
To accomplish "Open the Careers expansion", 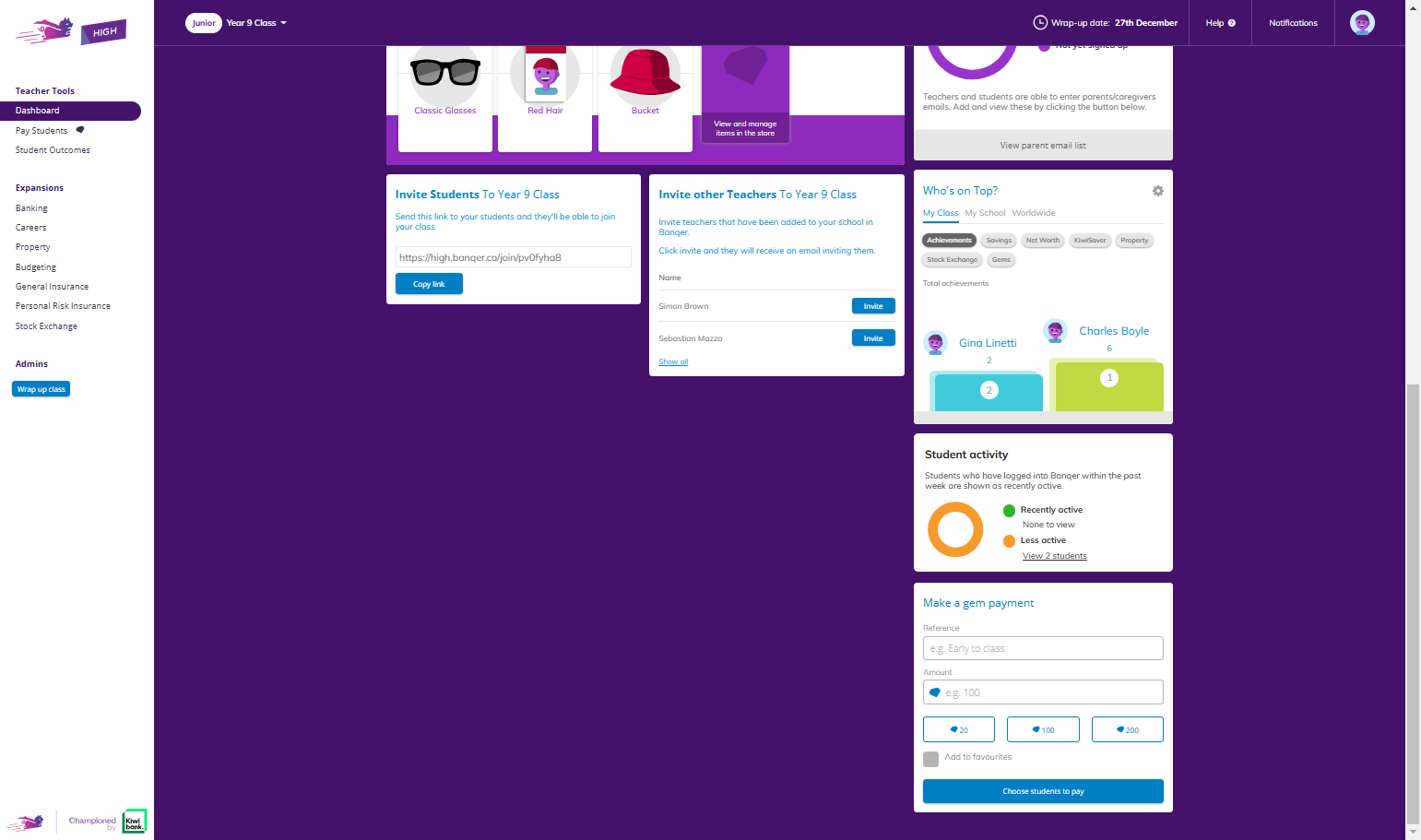I will [x=30, y=228].
